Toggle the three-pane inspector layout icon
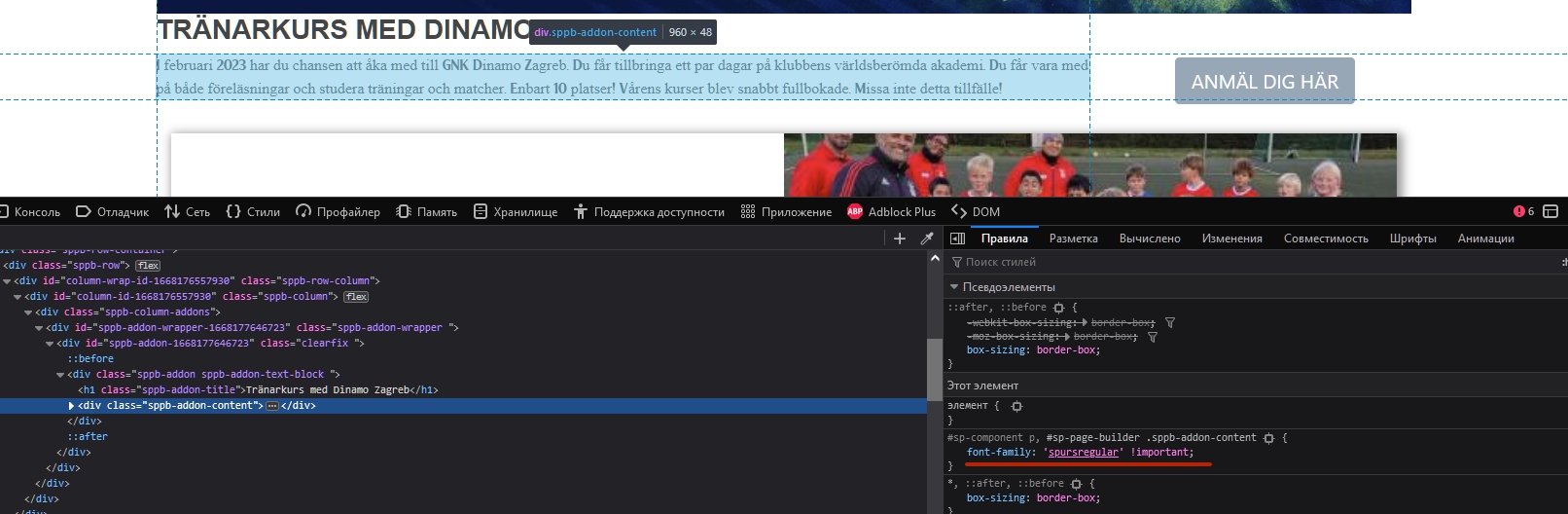Image resolution: width=1568 pixels, height=514 pixels. click(x=957, y=239)
